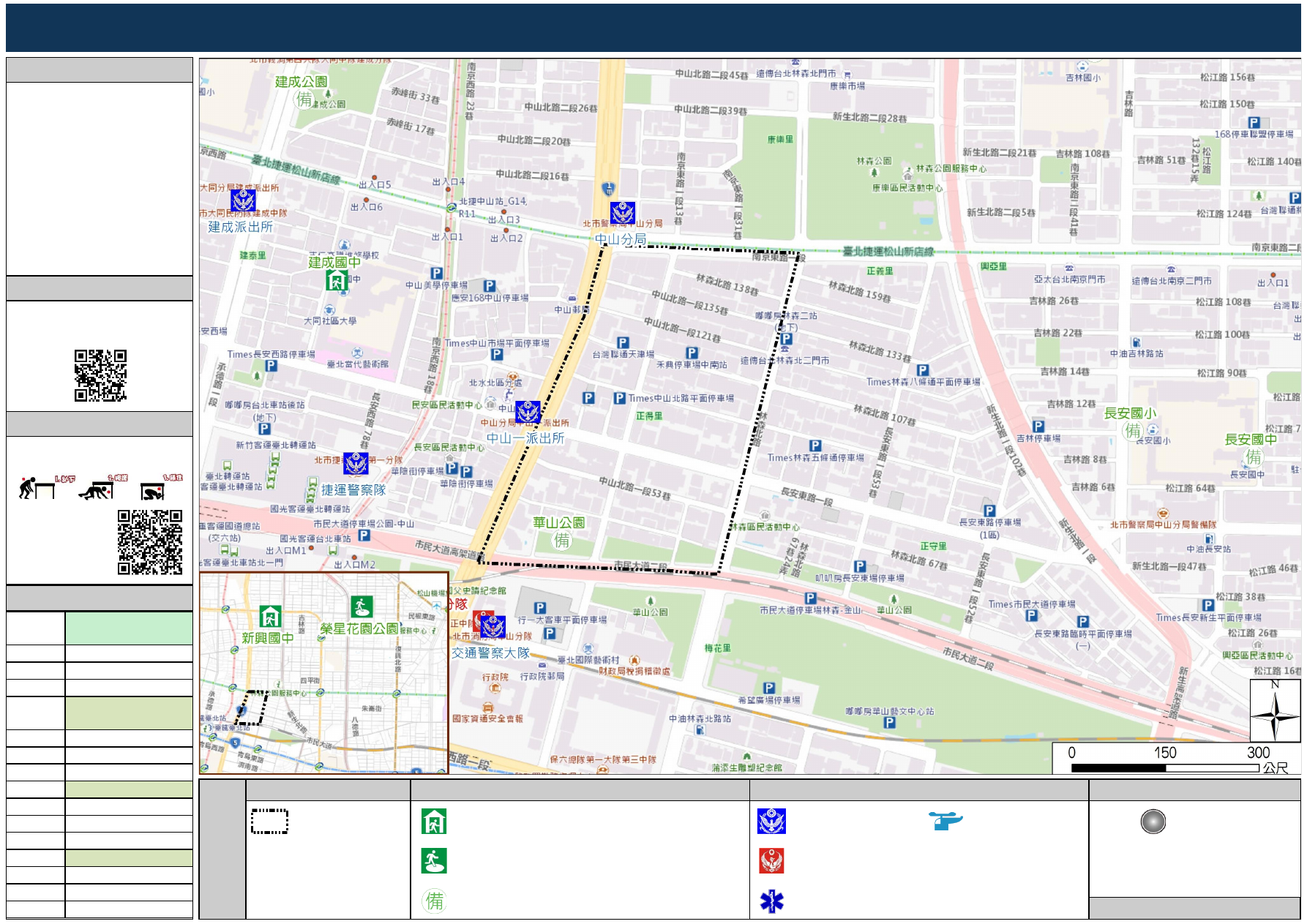Click the 出入口2 metro exit label
This screenshot has height=924, width=1307.
pyautogui.click(x=506, y=238)
